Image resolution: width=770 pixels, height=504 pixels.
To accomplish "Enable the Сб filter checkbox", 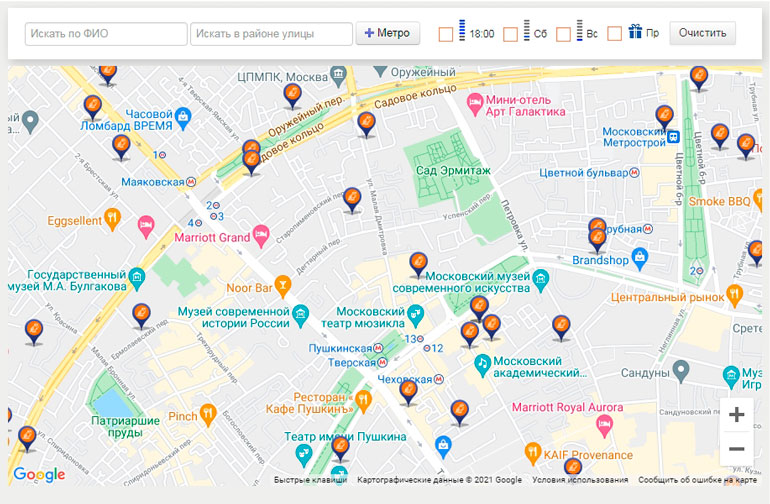I will click(510, 34).
